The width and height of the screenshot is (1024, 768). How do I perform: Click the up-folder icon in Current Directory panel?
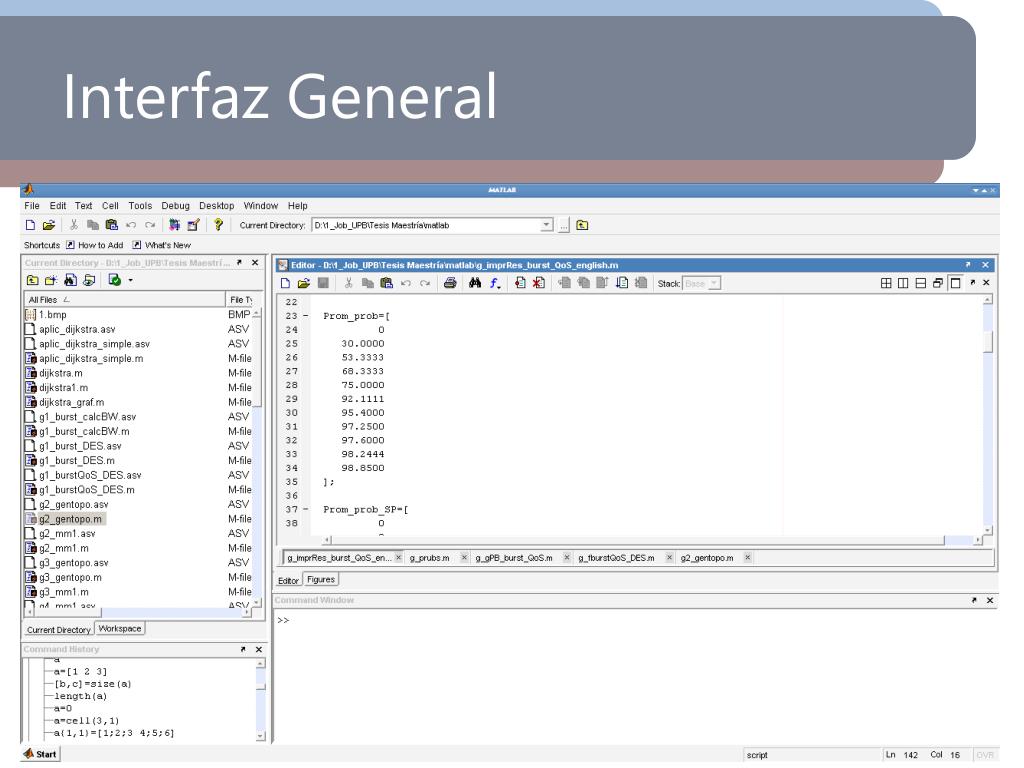[32, 280]
